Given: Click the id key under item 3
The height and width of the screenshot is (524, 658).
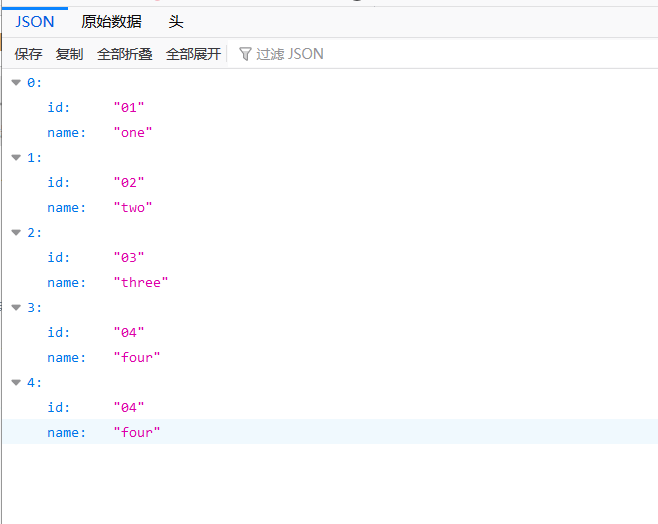Looking at the screenshot, I should click(x=58, y=333).
